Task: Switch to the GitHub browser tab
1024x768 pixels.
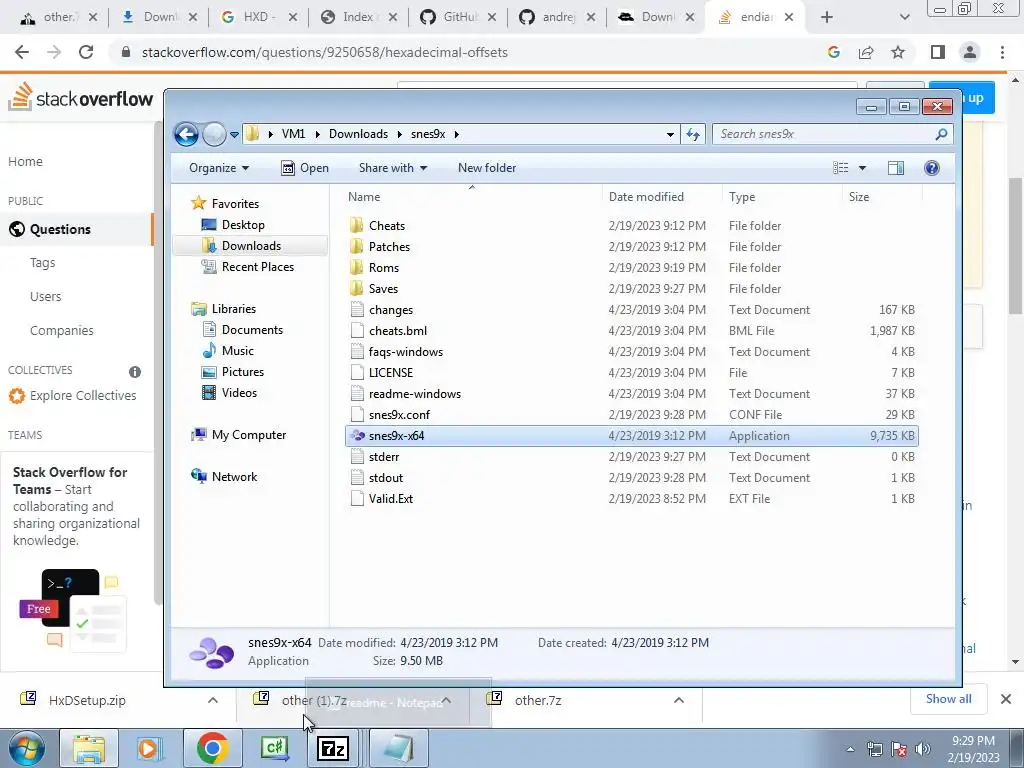Action: pos(459,17)
